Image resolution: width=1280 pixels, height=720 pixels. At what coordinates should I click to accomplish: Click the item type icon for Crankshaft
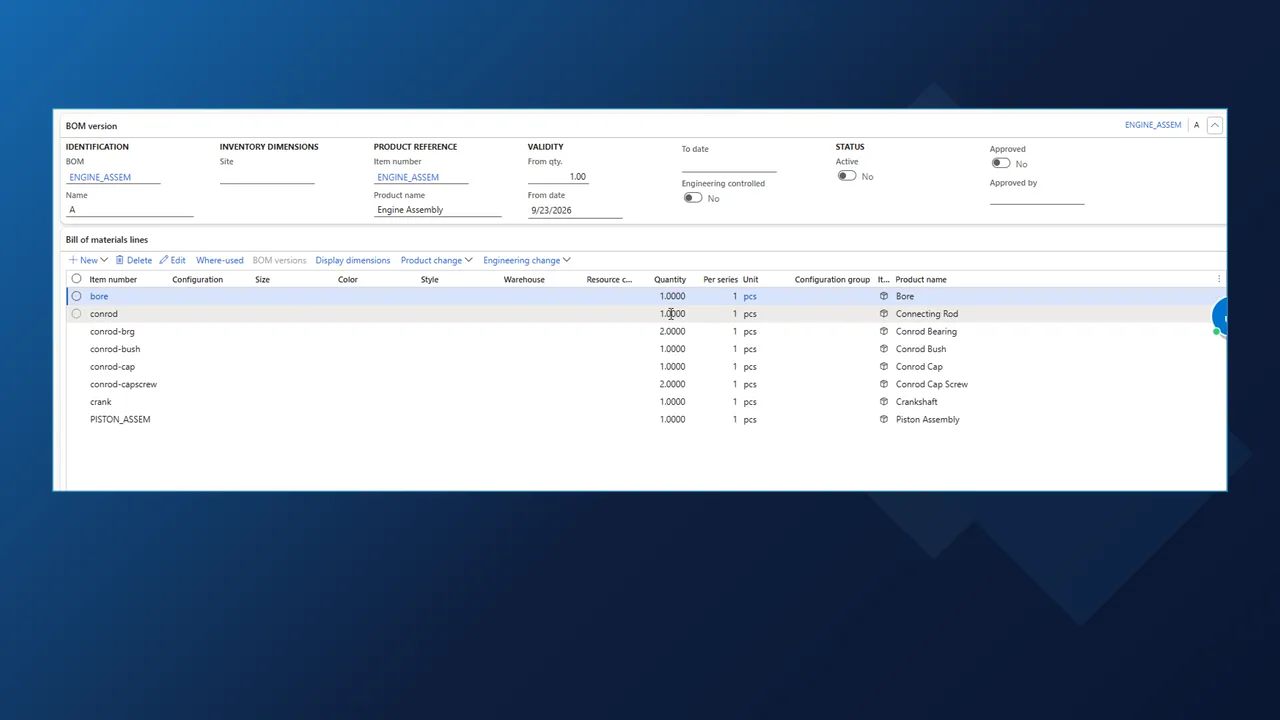click(x=884, y=402)
